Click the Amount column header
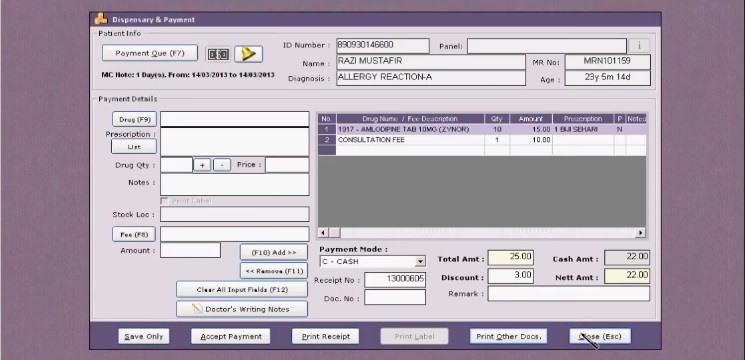The width and height of the screenshot is (745, 360). pyautogui.click(x=531, y=119)
